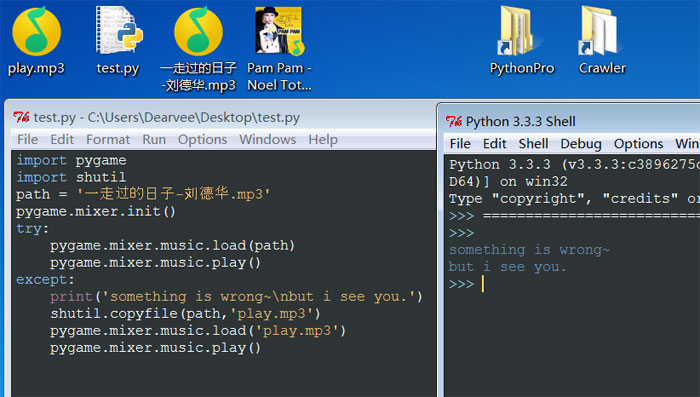Place cursor at the last shell prompt
Viewport: 700px width, 397px height.
[x=483, y=284]
